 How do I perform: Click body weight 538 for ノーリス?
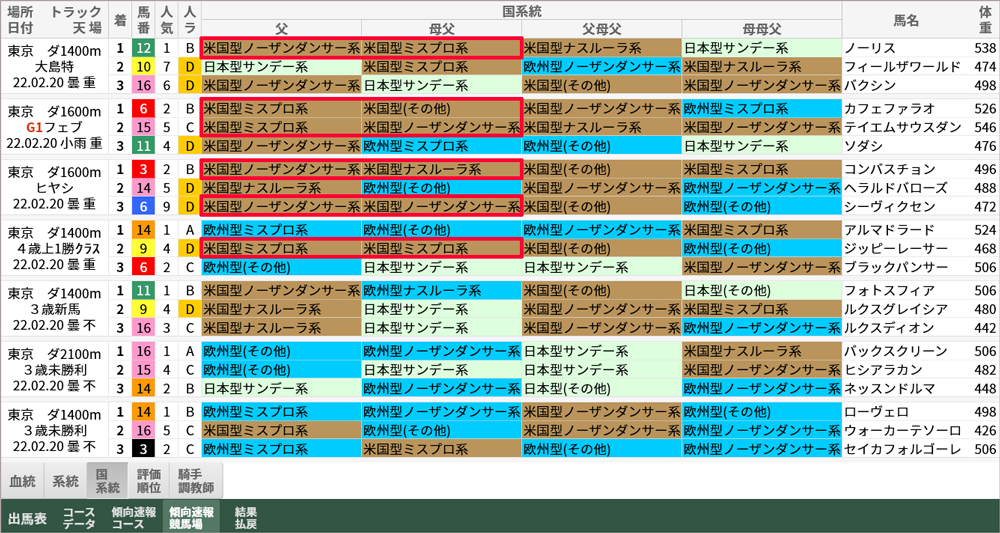[x=985, y=48]
